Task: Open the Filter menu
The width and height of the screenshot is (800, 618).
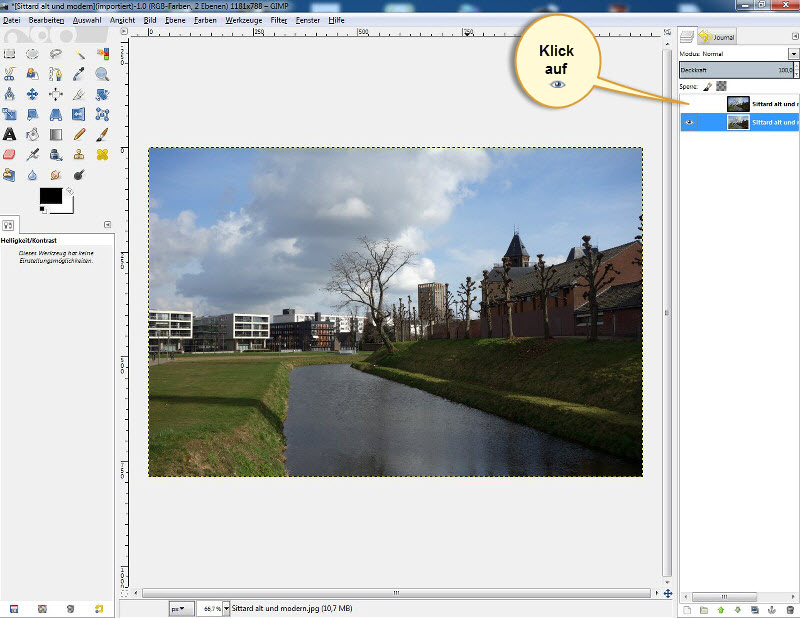Action: [279, 20]
